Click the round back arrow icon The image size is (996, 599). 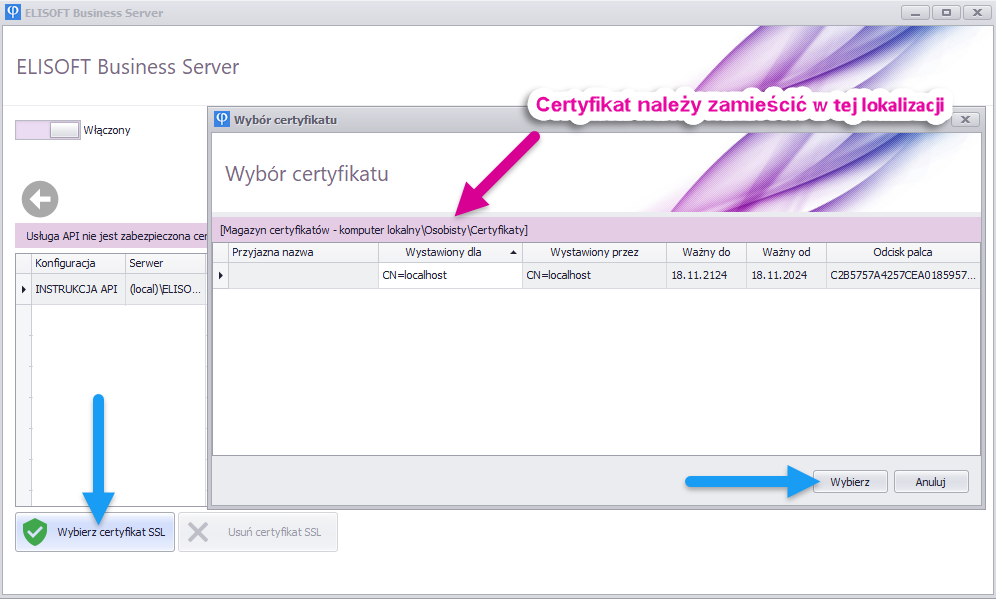point(40,199)
